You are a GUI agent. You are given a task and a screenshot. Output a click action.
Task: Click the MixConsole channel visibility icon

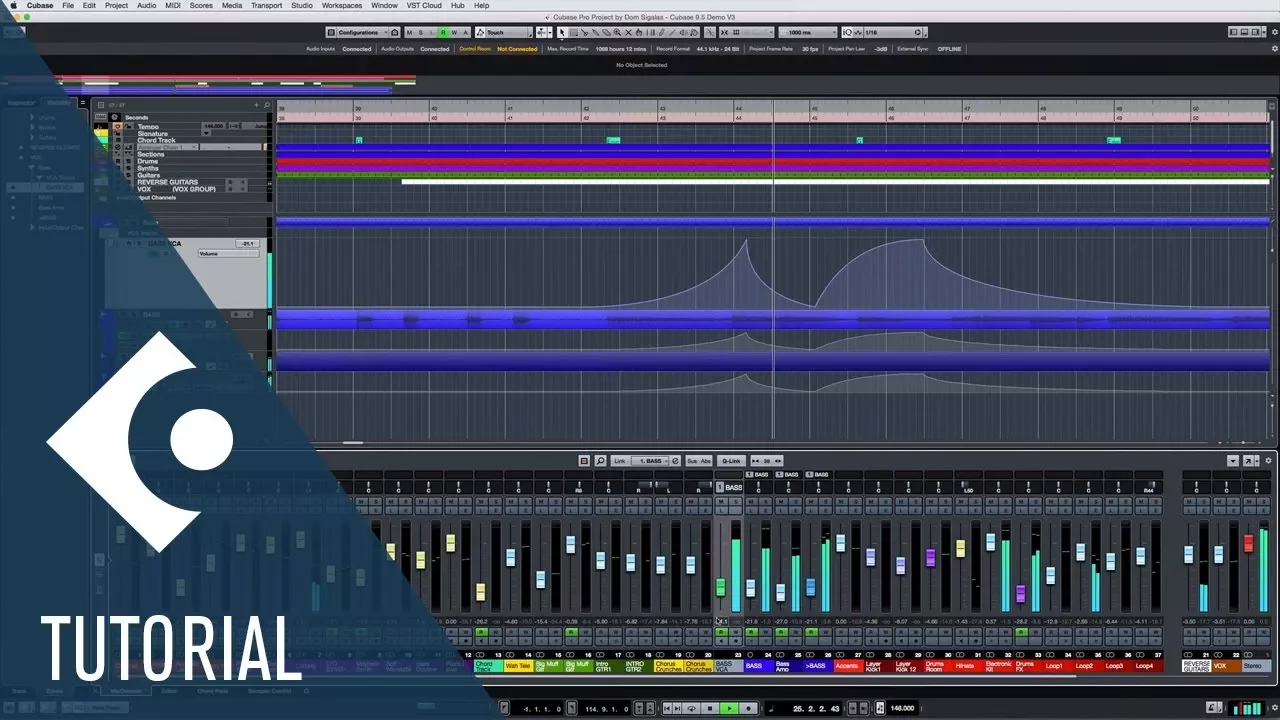tap(584, 461)
